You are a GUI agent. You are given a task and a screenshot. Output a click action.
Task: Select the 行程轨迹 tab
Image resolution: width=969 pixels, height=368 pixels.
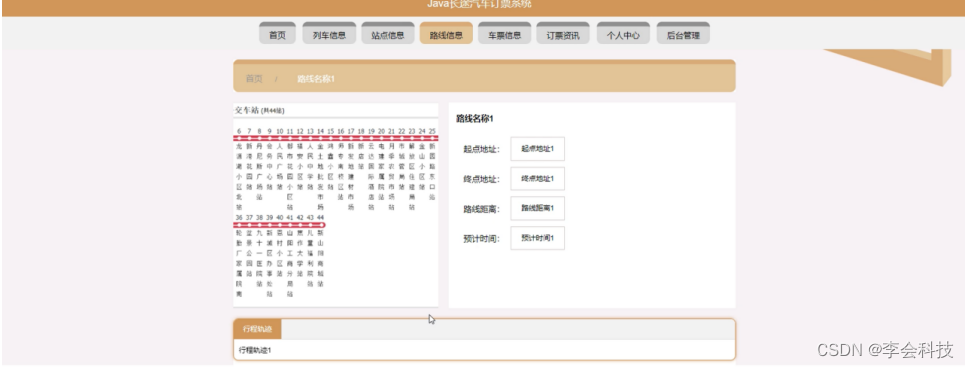point(257,329)
